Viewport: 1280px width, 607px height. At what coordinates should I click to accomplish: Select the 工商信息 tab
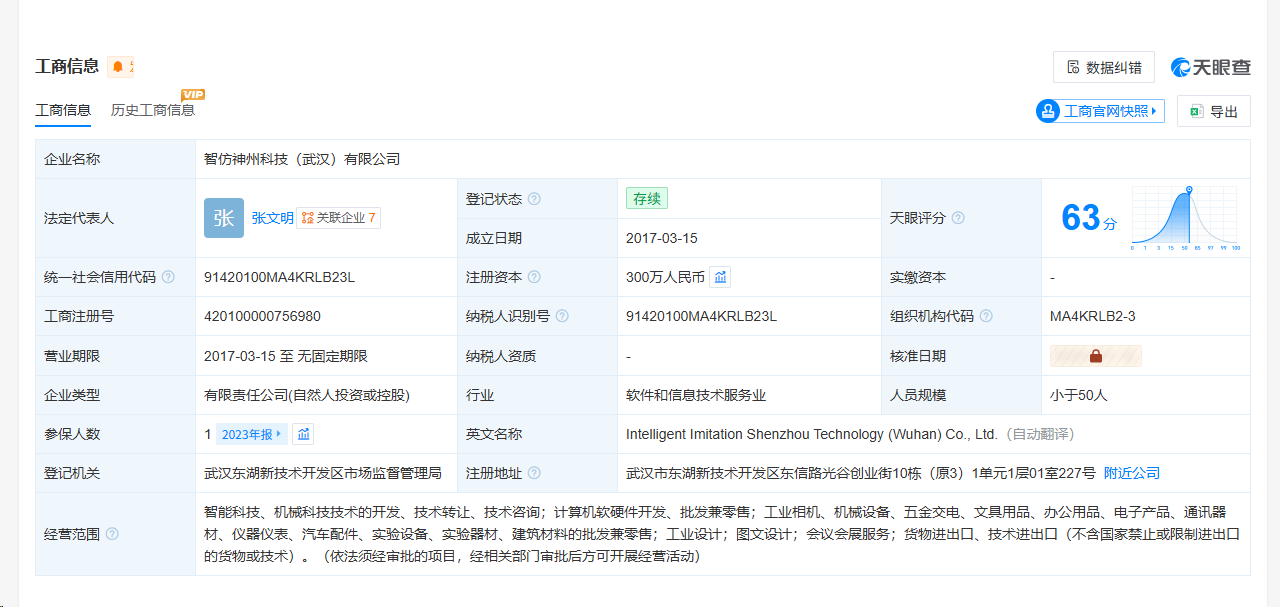coord(63,110)
